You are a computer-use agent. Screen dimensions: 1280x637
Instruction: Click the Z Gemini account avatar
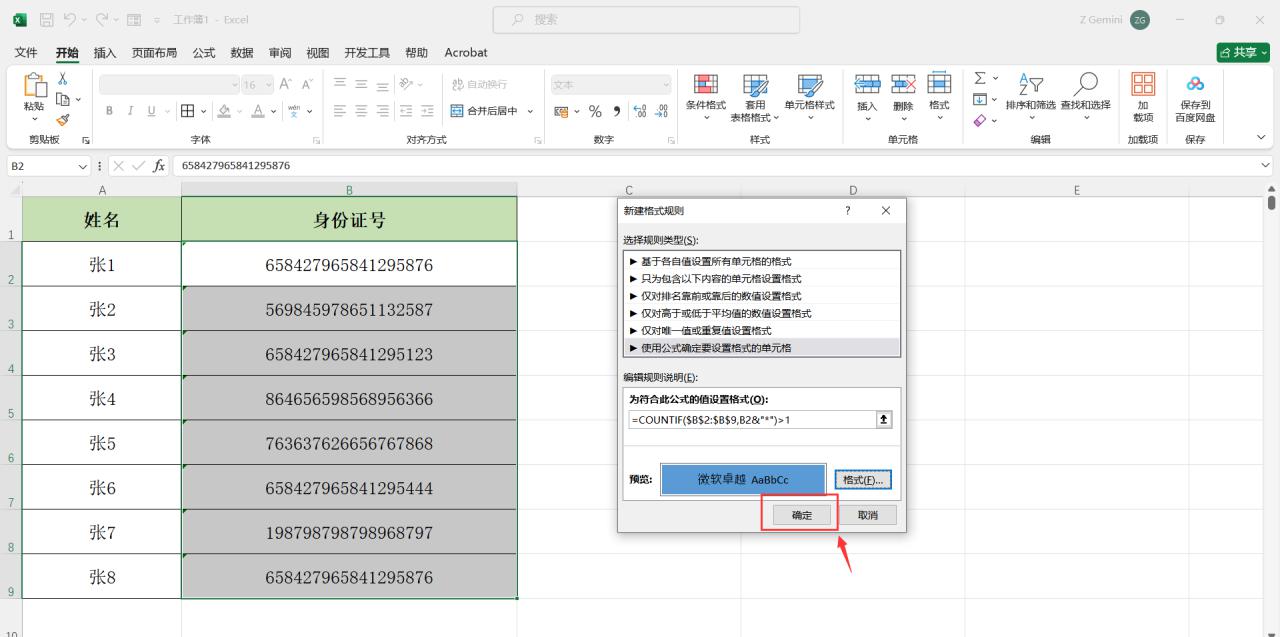coord(1140,20)
